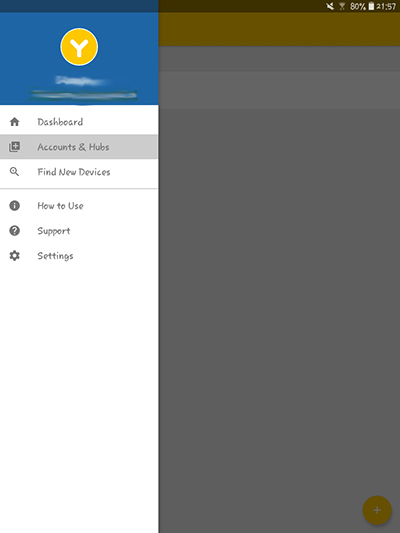Click the Accounts & Hubs icon

[x=14, y=147]
